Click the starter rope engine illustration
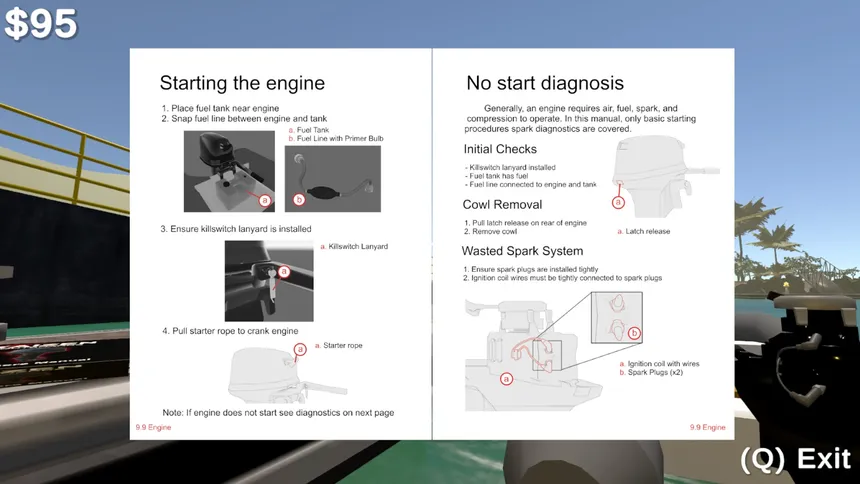The image size is (860, 484). pos(287,372)
